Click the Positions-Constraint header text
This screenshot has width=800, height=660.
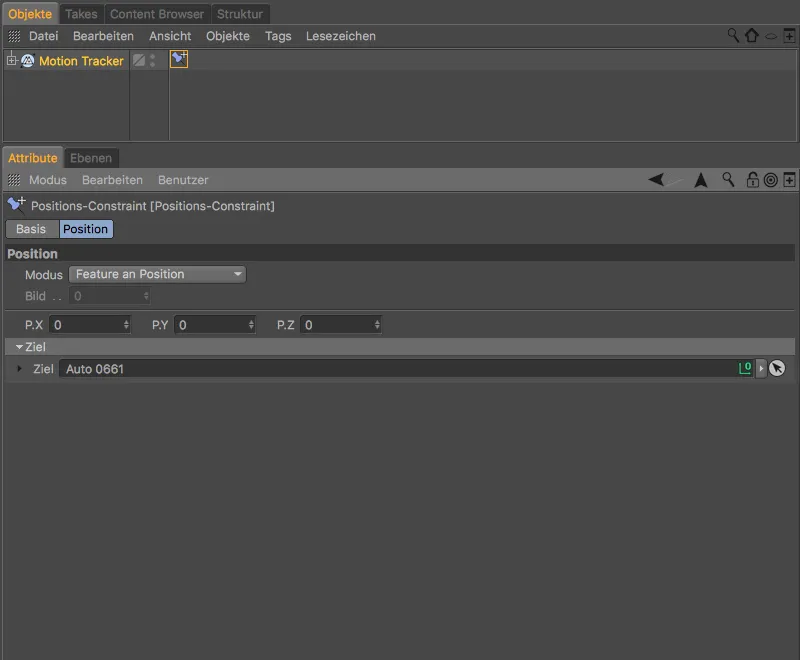(x=153, y=206)
